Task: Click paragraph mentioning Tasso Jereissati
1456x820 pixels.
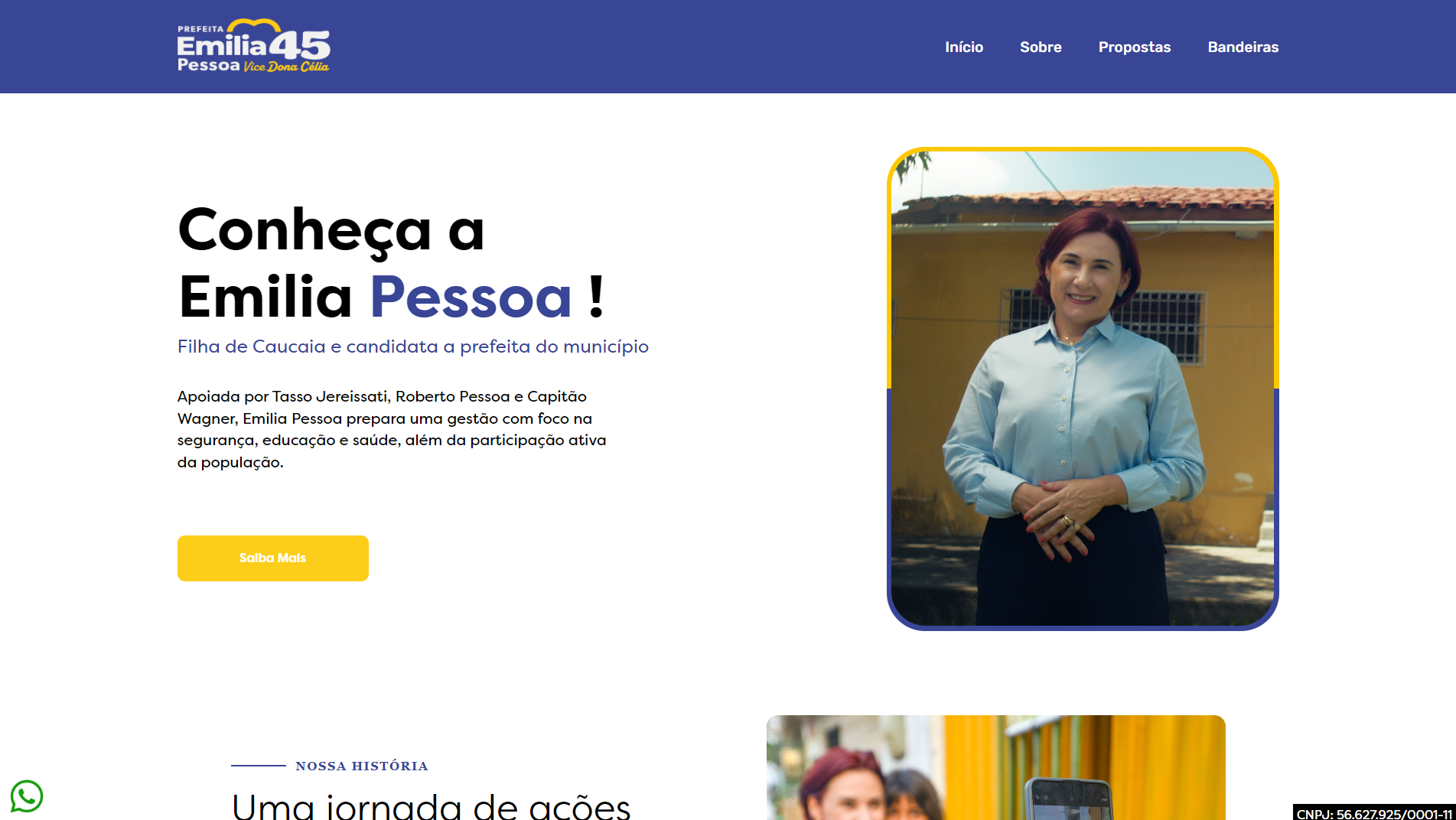Action: [392, 429]
